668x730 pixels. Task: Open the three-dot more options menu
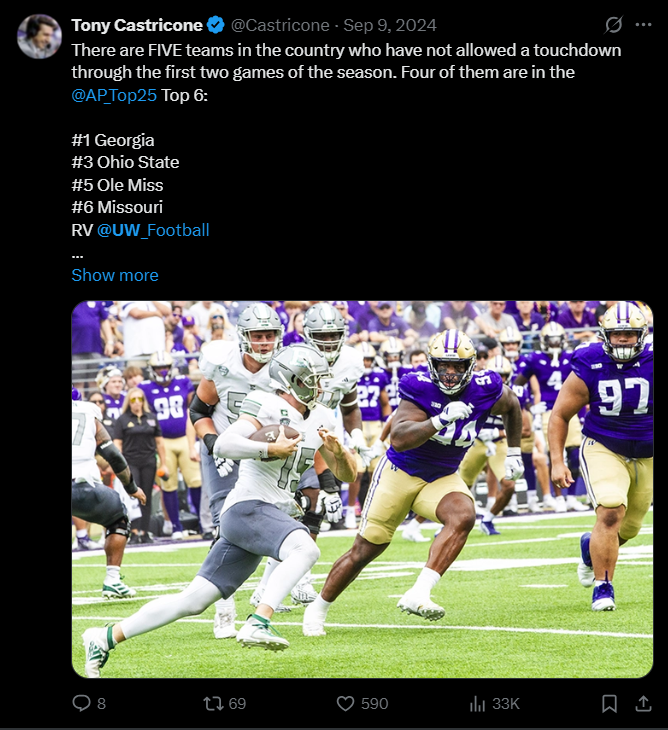point(643,25)
